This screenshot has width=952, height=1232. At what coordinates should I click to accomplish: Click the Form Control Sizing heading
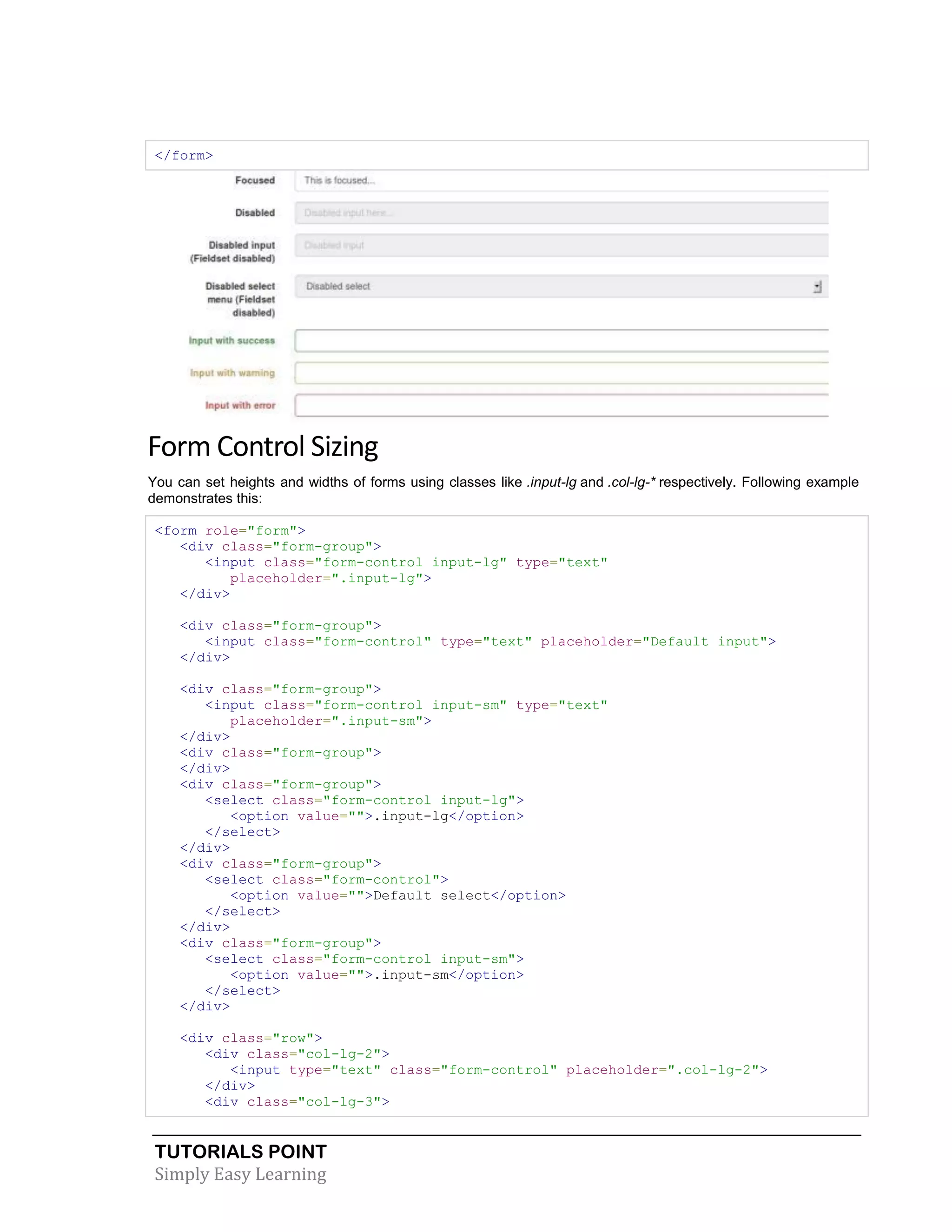click(x=263, y=446)
